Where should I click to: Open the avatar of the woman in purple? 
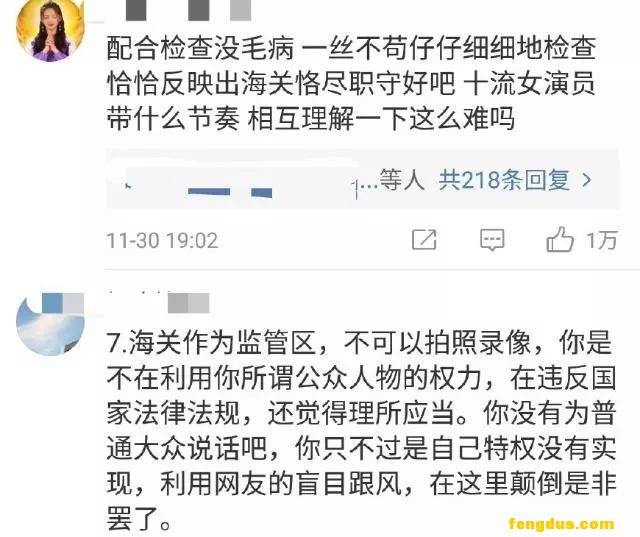pos(50,29)
